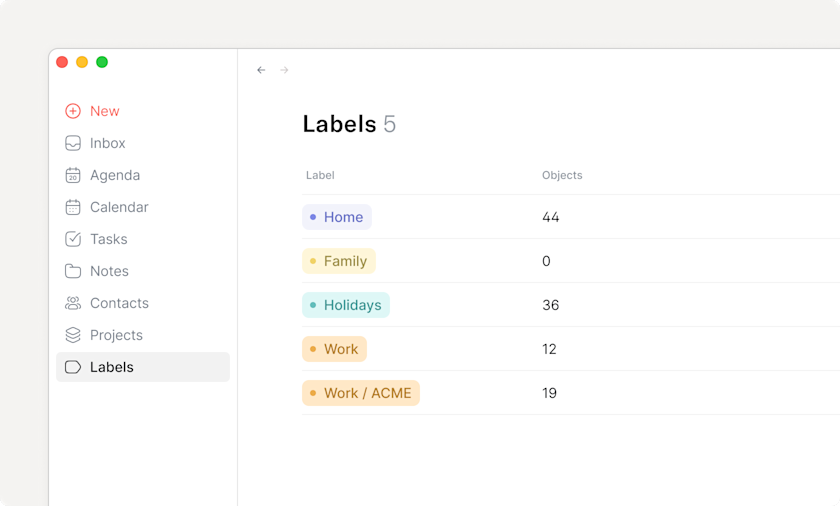Image resolution: width=840 pixels, height=506 pixels.
Task: Click the green window zoom button
Action: click(x=102, y=62)
